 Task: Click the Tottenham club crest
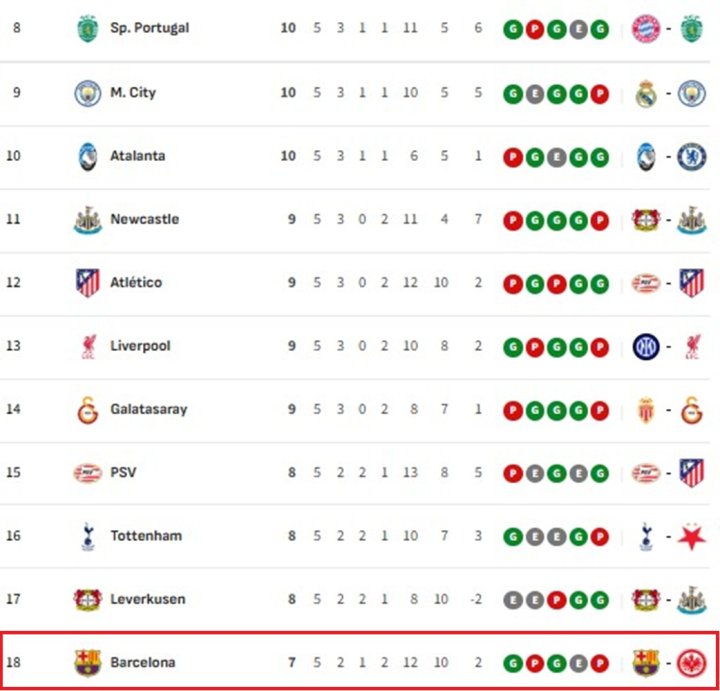(x=88, y=537)
